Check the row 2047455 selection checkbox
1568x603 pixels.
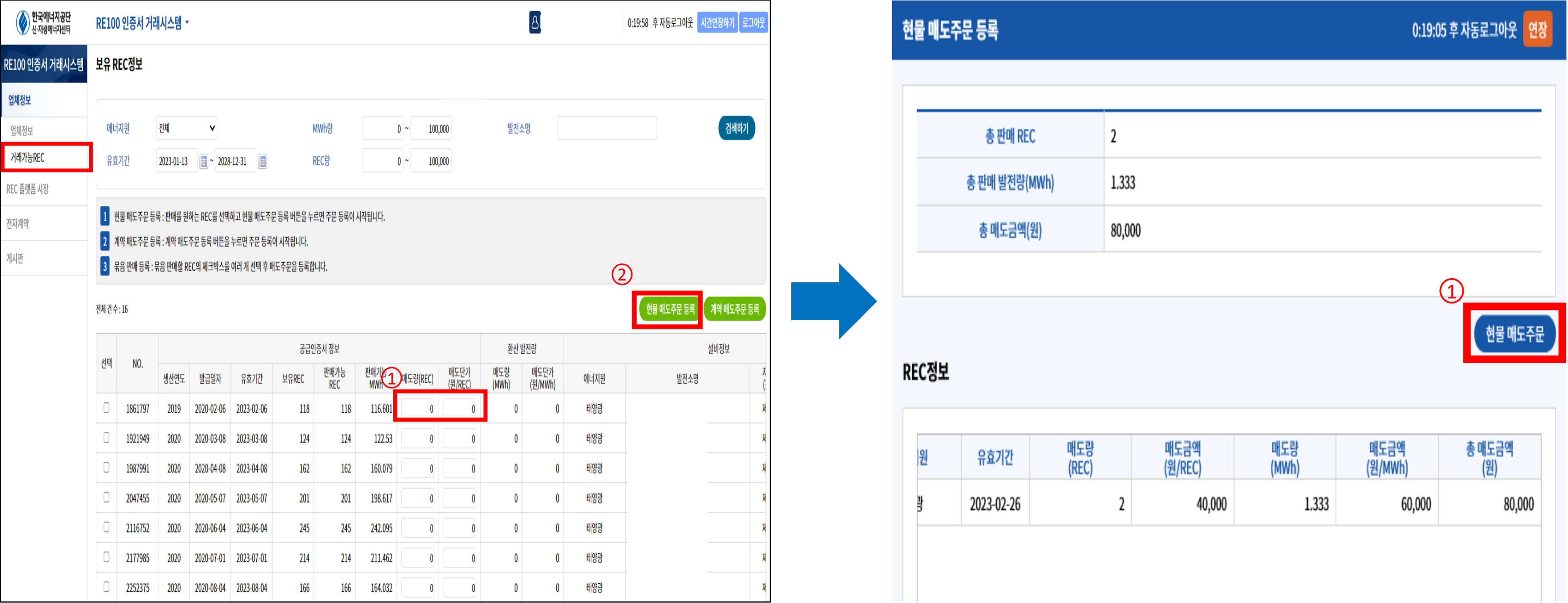click(x=107, y=497)
